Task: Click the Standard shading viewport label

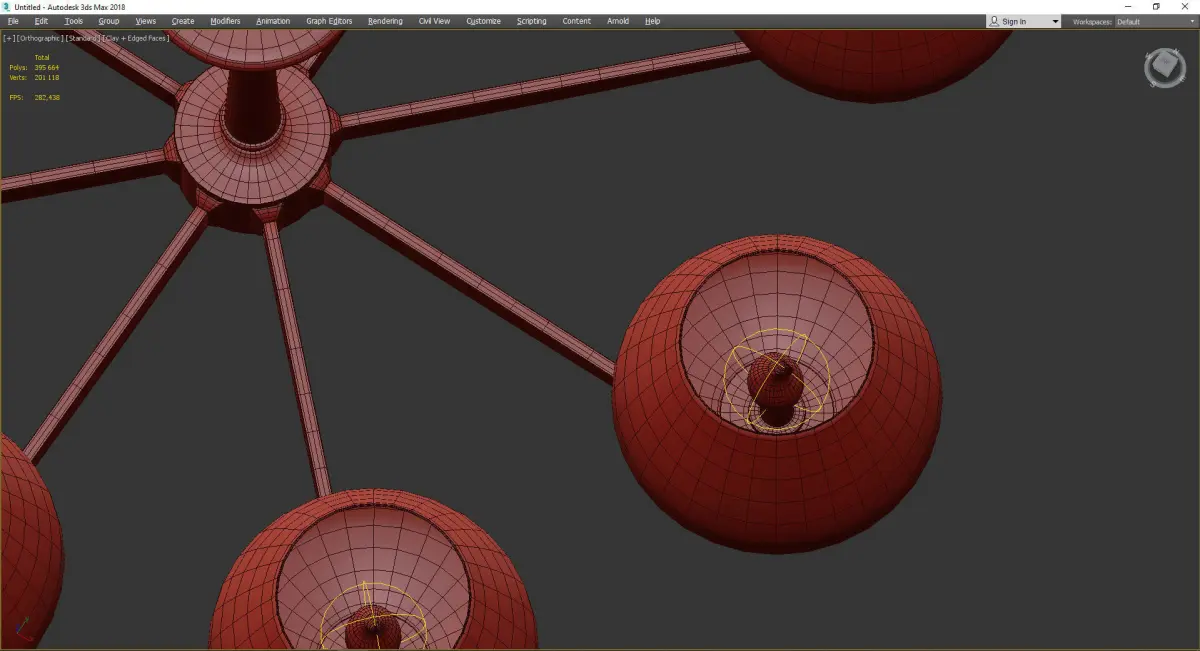Action: [x=83, y=38]
